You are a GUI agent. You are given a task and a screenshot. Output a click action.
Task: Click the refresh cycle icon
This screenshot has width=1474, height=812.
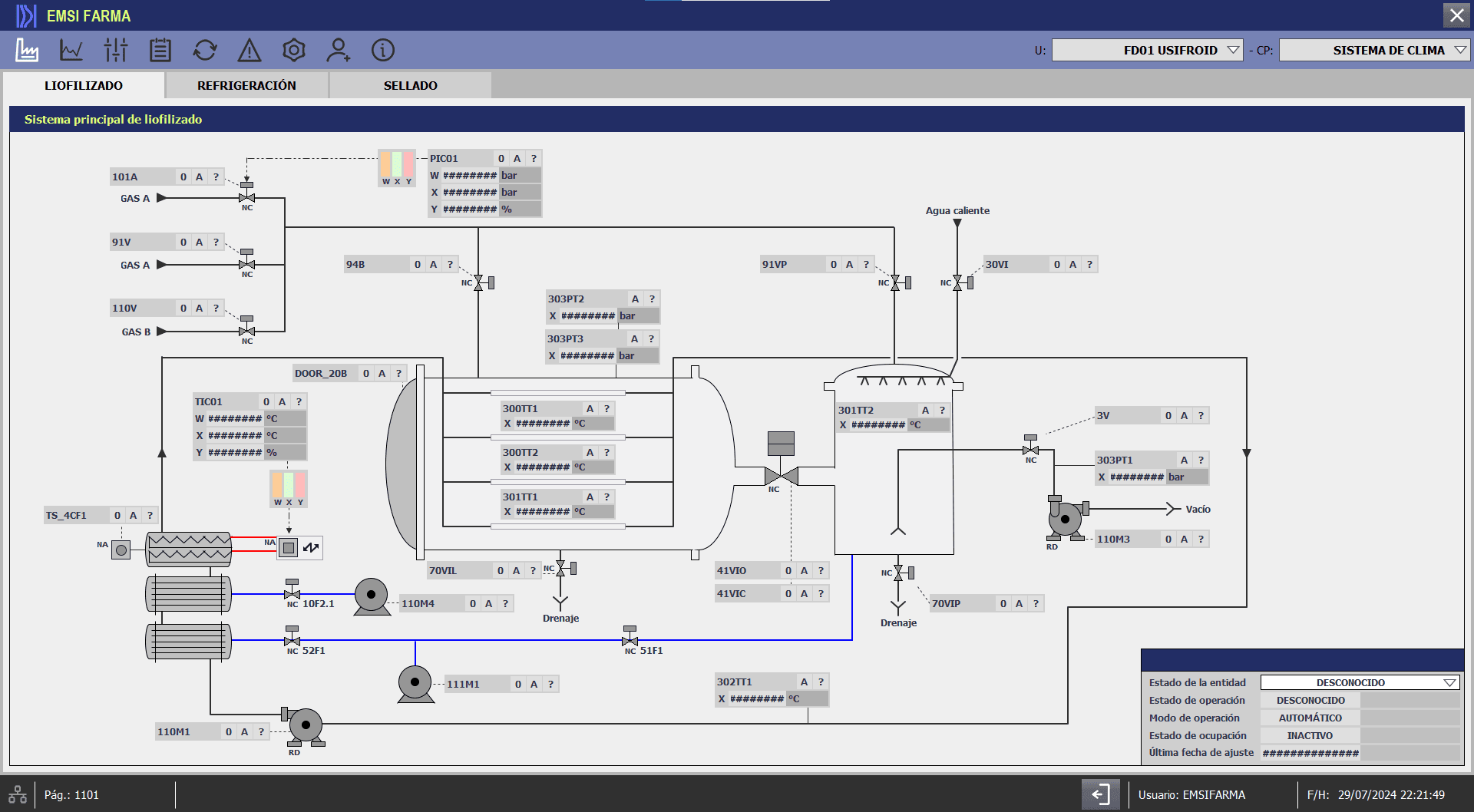(205, 51)
